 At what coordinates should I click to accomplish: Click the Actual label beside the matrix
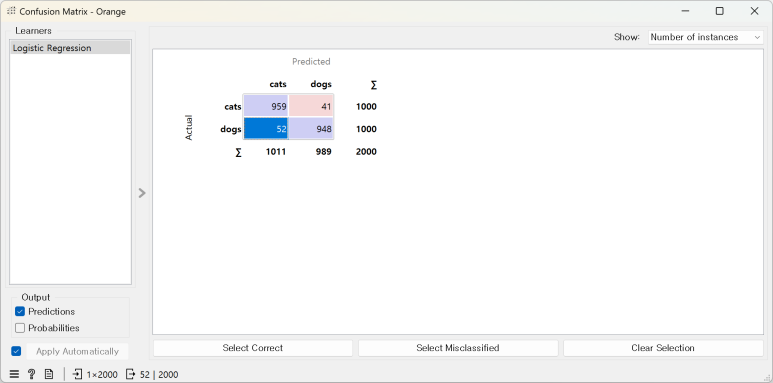click(x=189, y=128)
